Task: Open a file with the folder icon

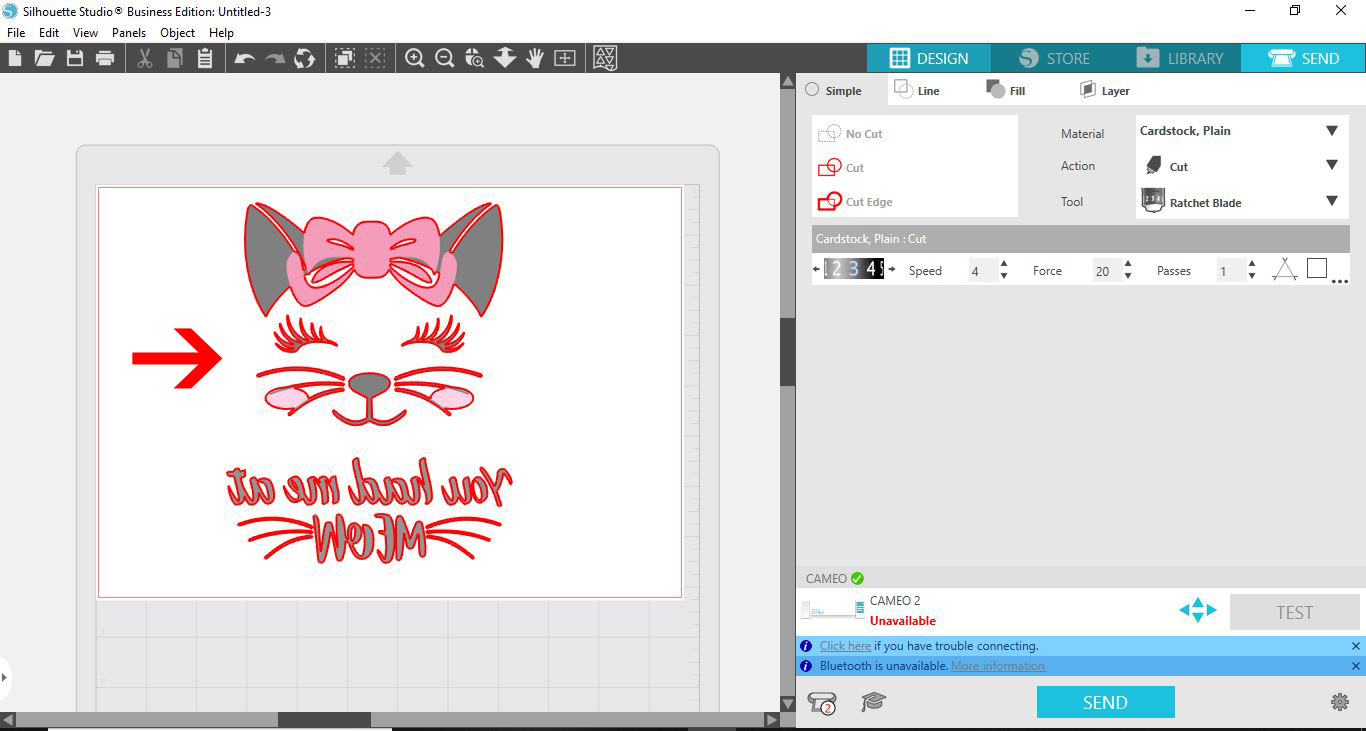Action: [44, 58]
